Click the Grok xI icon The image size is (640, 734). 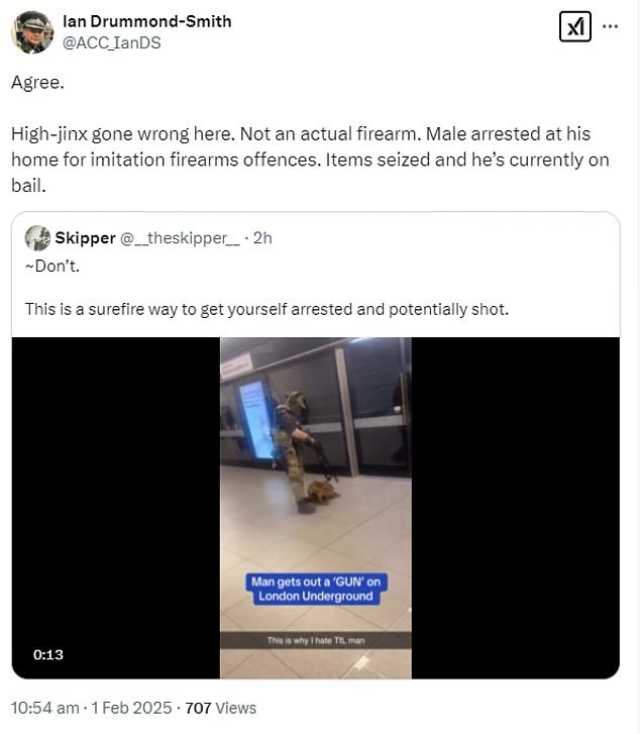click(575, 27)
